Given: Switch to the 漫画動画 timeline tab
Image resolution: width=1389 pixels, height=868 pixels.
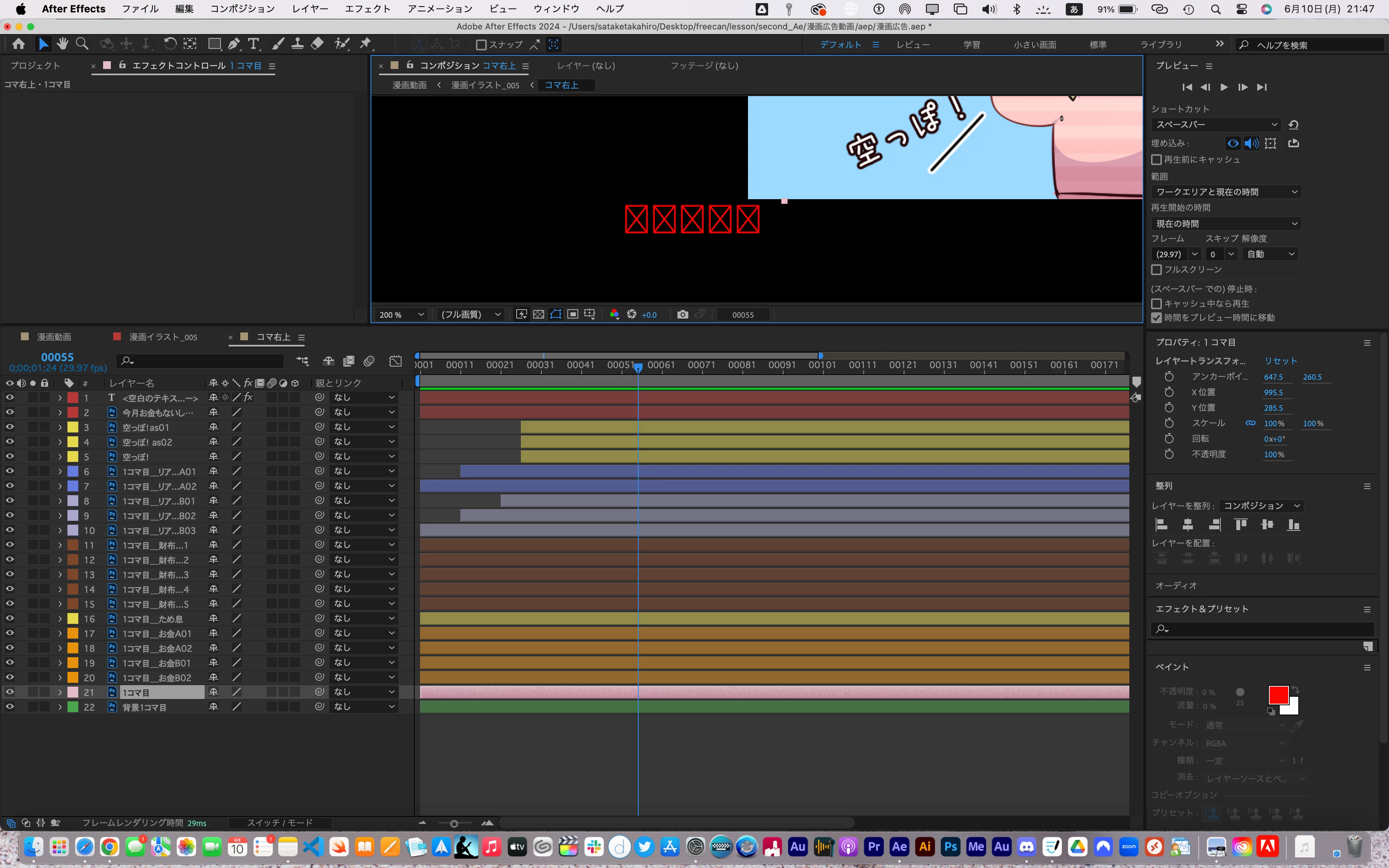Looking at the screenshot, I should (54, 337).
